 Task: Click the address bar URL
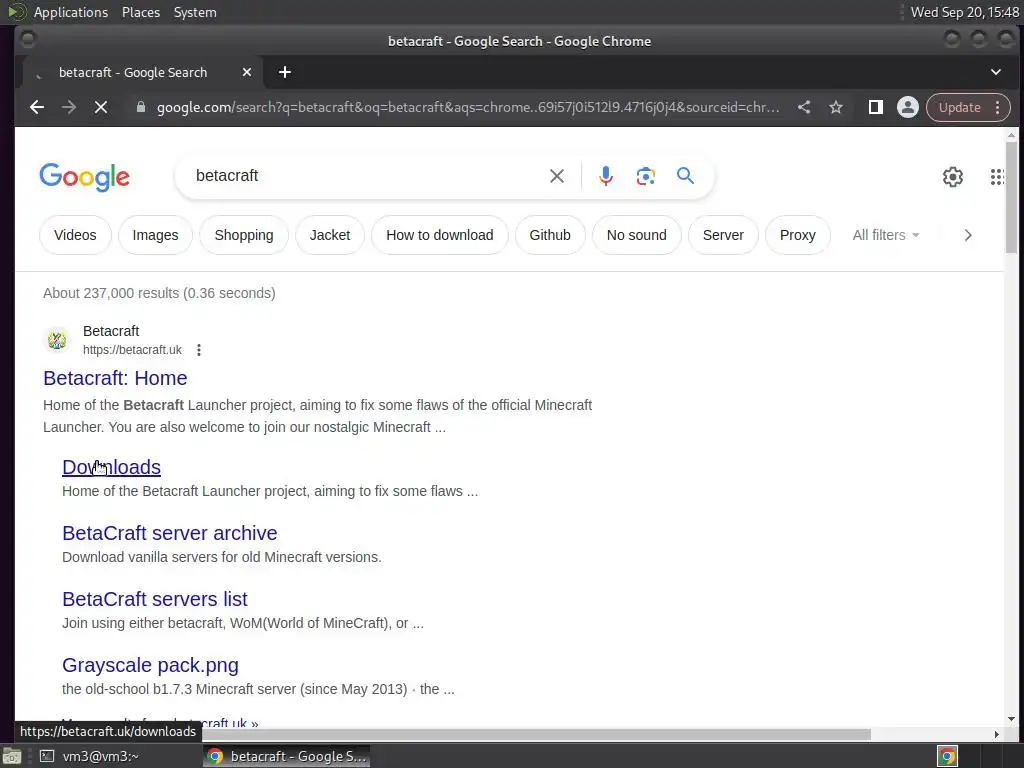[x=468, y=107]
